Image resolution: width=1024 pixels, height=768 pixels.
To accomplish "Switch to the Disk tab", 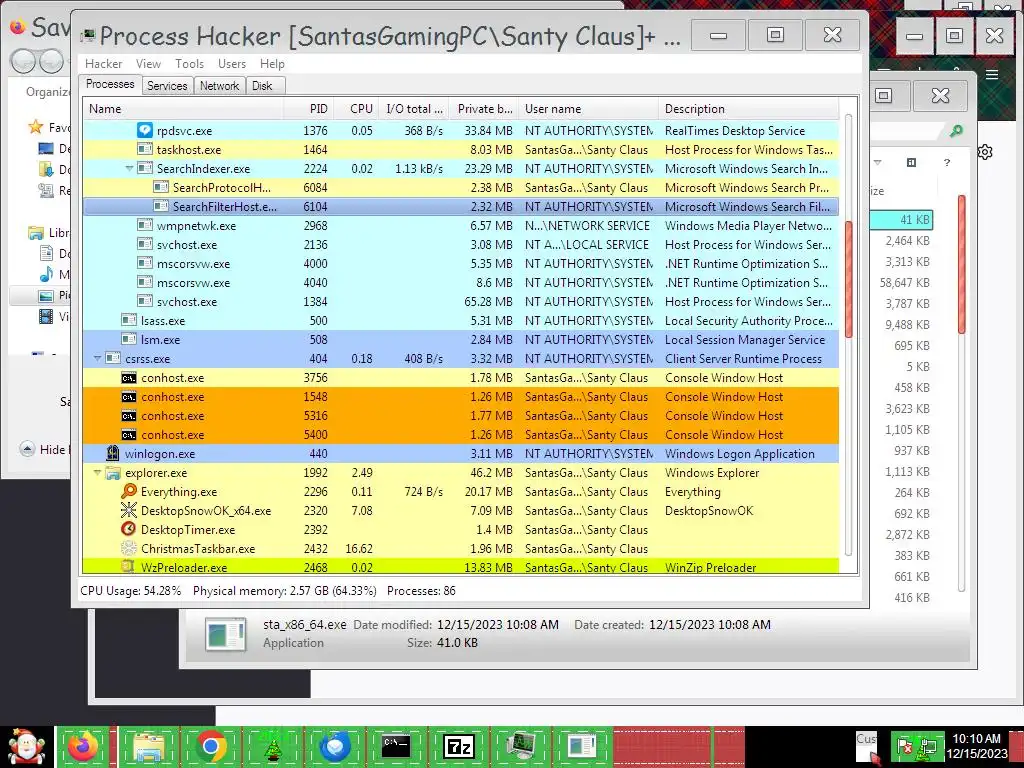I will [263, 86].
